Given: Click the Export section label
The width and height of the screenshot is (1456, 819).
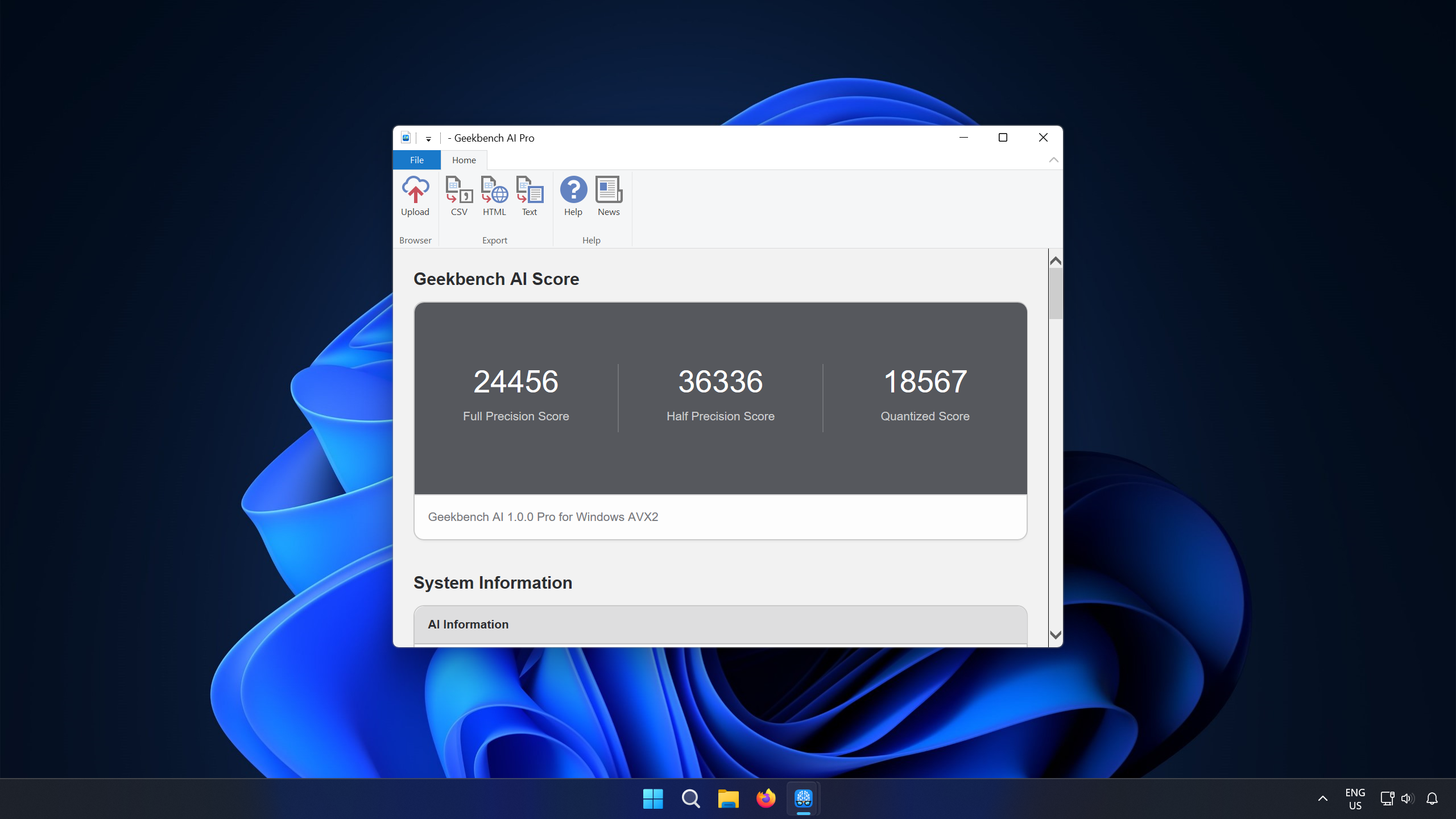Looking at the screenshot, I should click(494, 239).
